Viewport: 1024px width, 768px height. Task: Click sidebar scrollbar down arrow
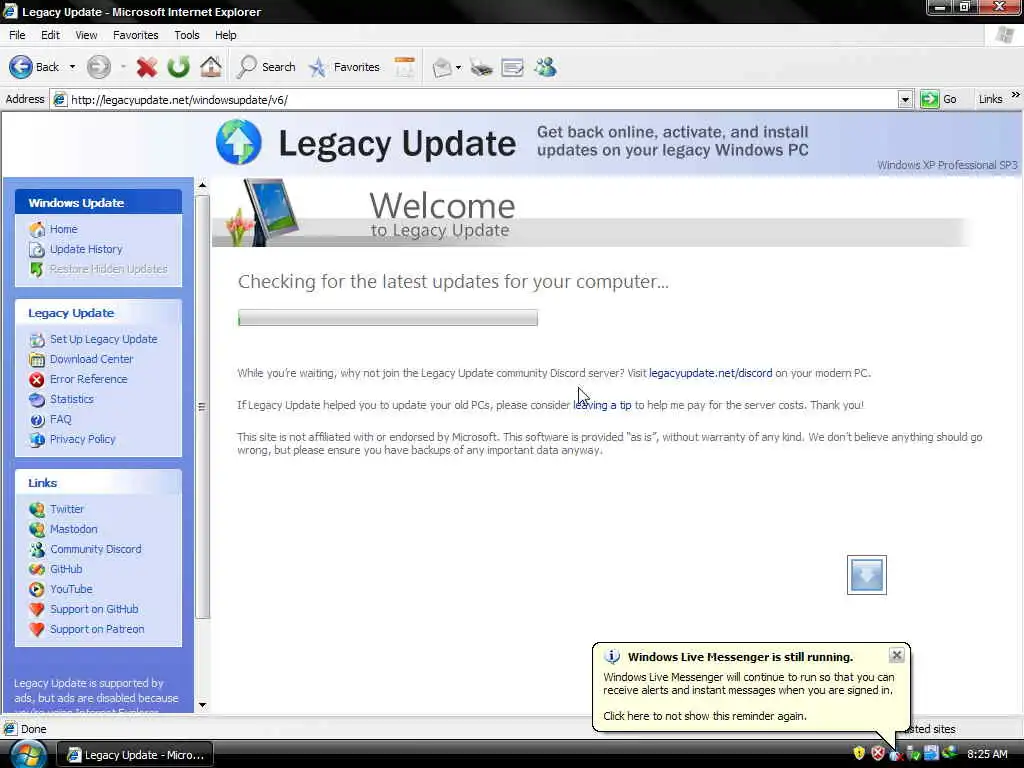tap(202, 705)
